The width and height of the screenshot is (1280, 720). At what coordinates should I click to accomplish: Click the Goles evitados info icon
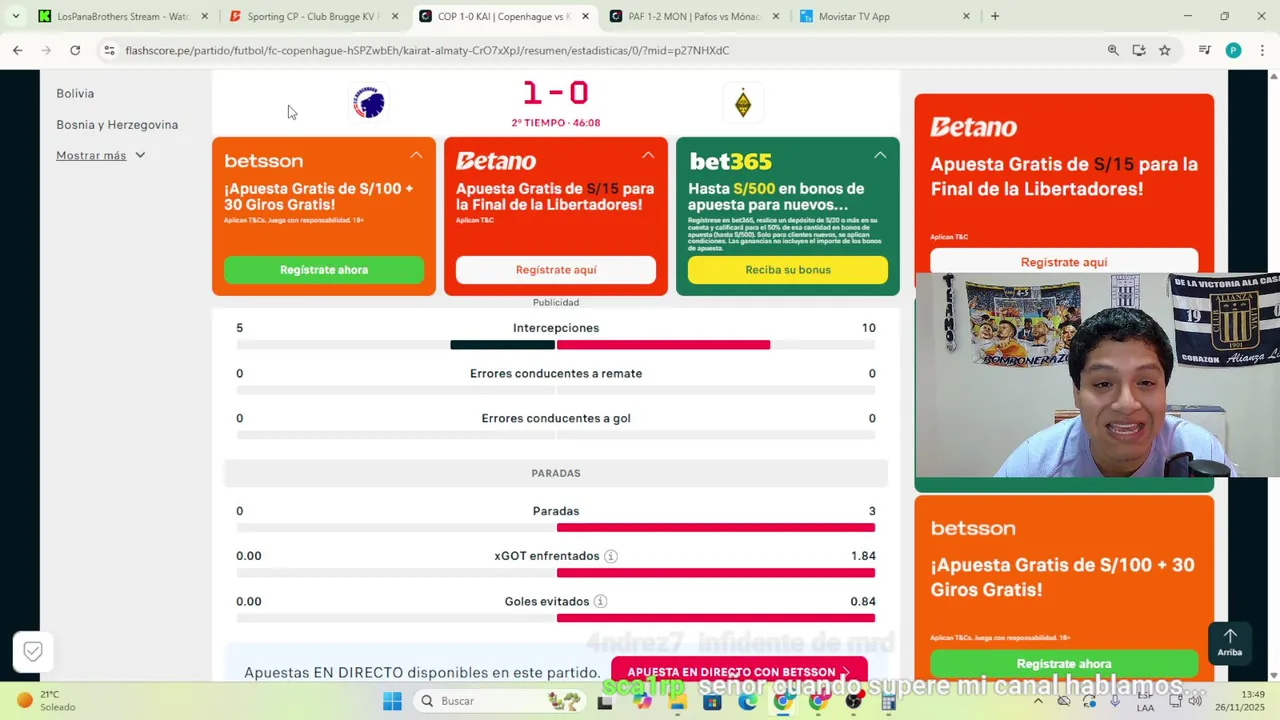[600, 601]
